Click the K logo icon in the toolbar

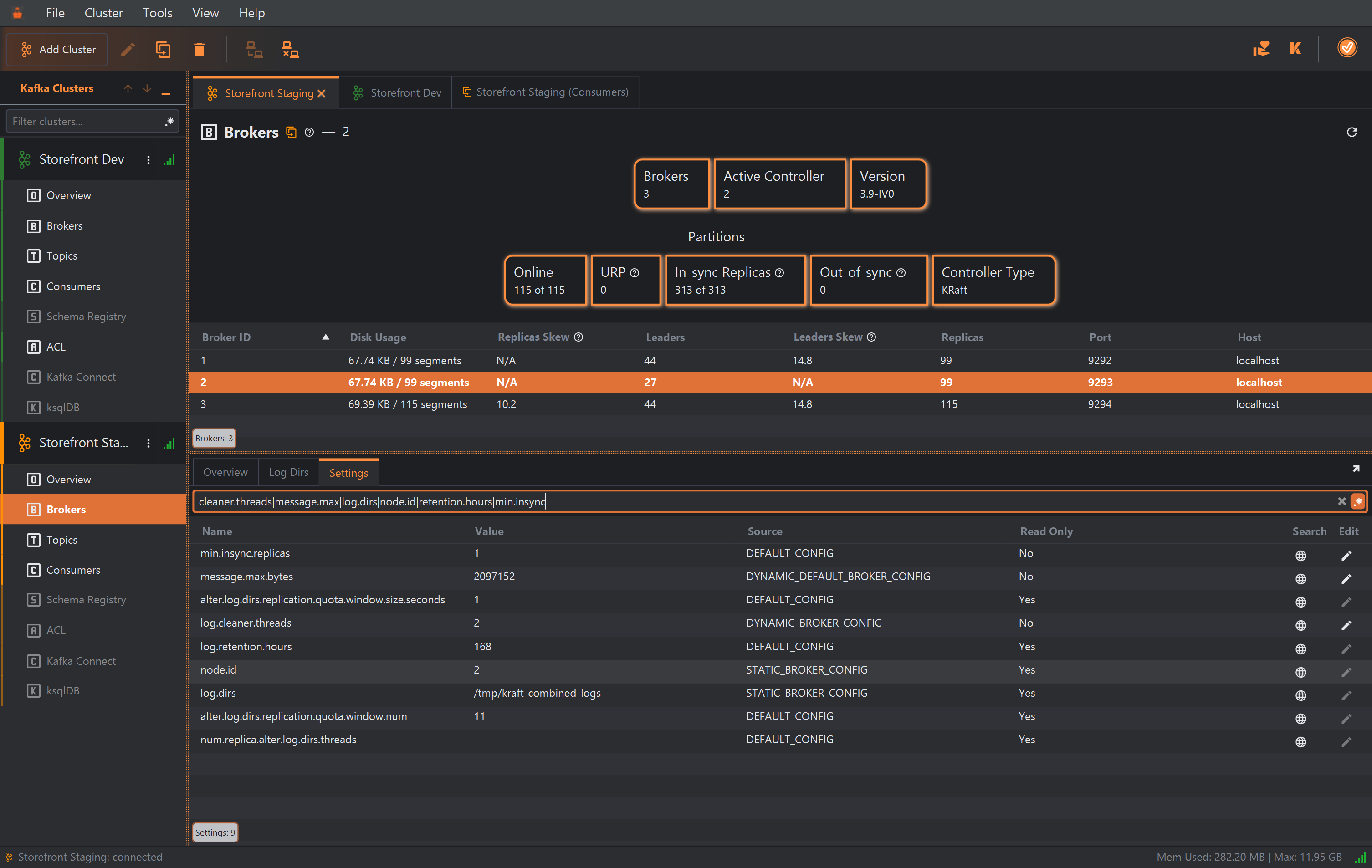(1295, 48)
